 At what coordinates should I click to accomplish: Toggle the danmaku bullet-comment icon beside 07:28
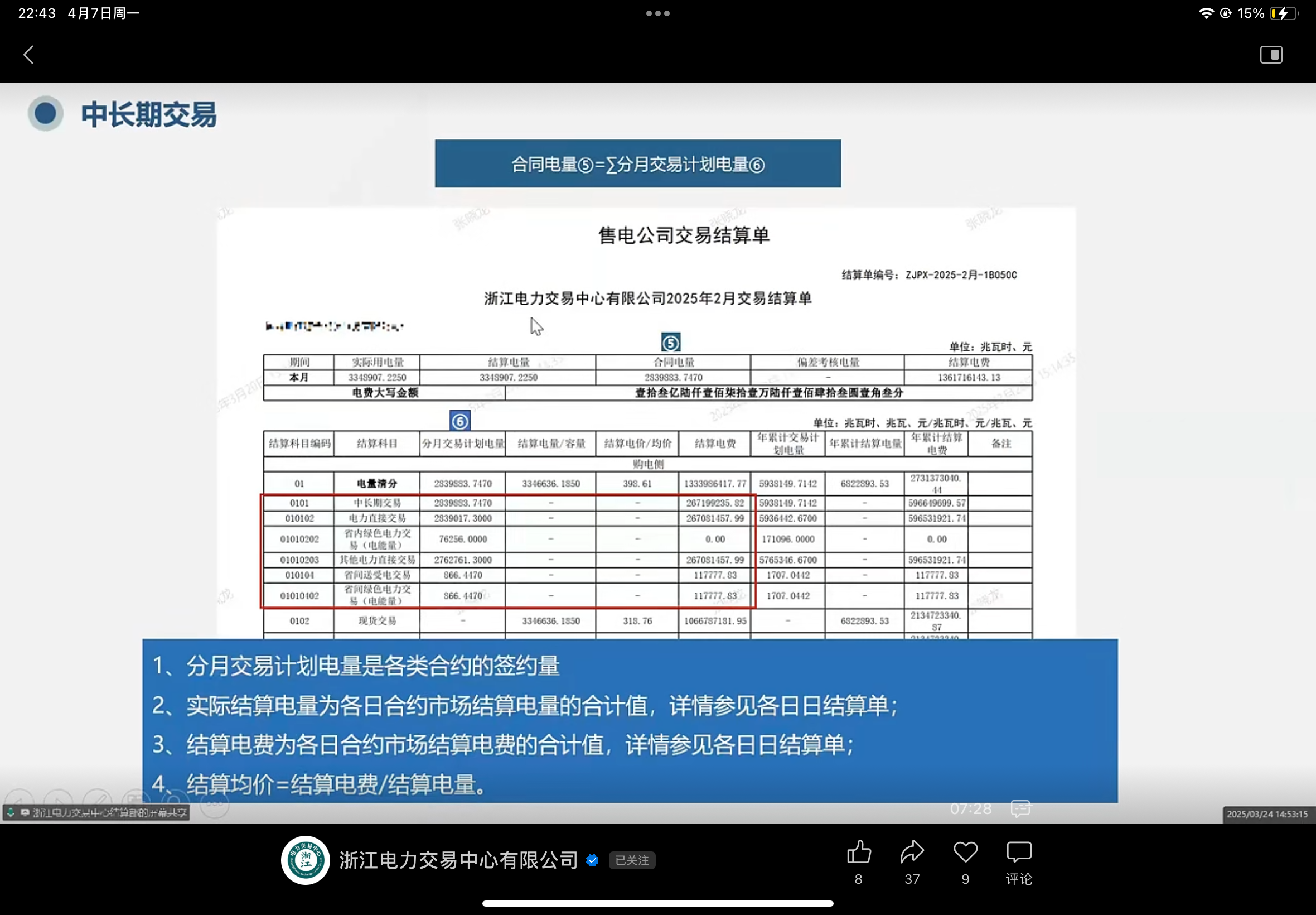pyautogui.click(x=1020, y=808)
